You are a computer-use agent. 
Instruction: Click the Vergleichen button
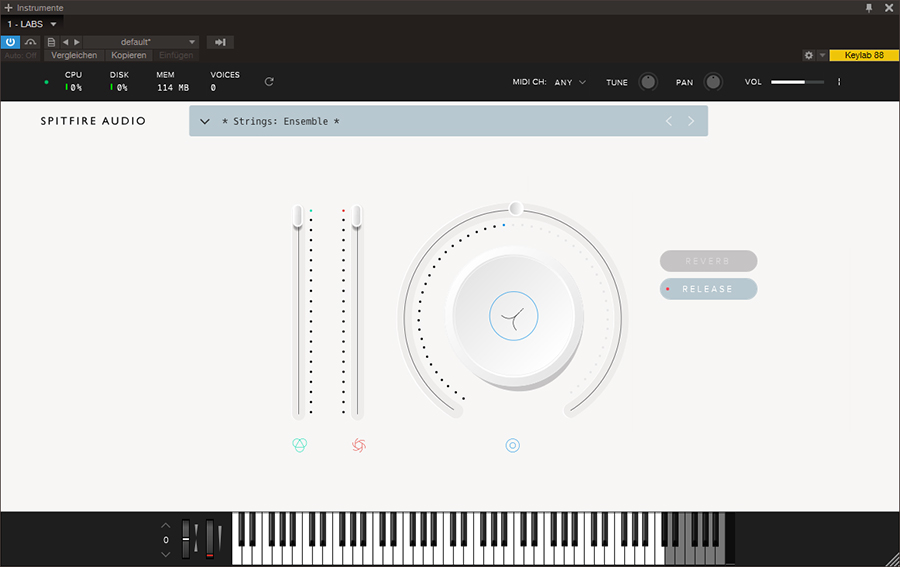(74, 55)
